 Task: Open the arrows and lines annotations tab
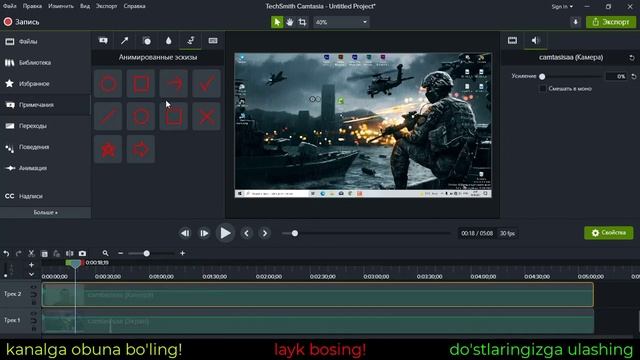click(x=124, y=40)
